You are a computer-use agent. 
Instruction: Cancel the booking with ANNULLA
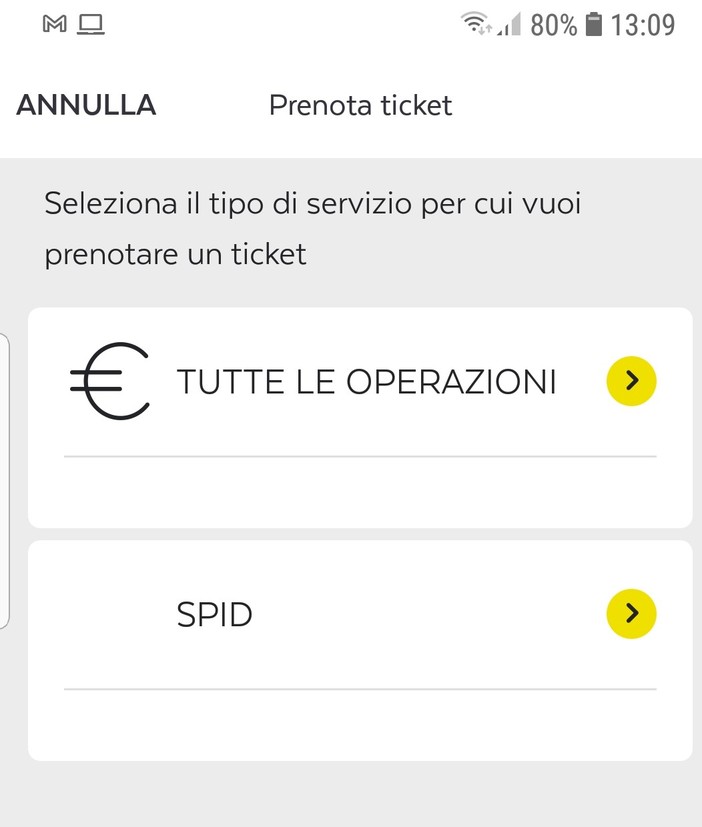[x=85, y=105]
